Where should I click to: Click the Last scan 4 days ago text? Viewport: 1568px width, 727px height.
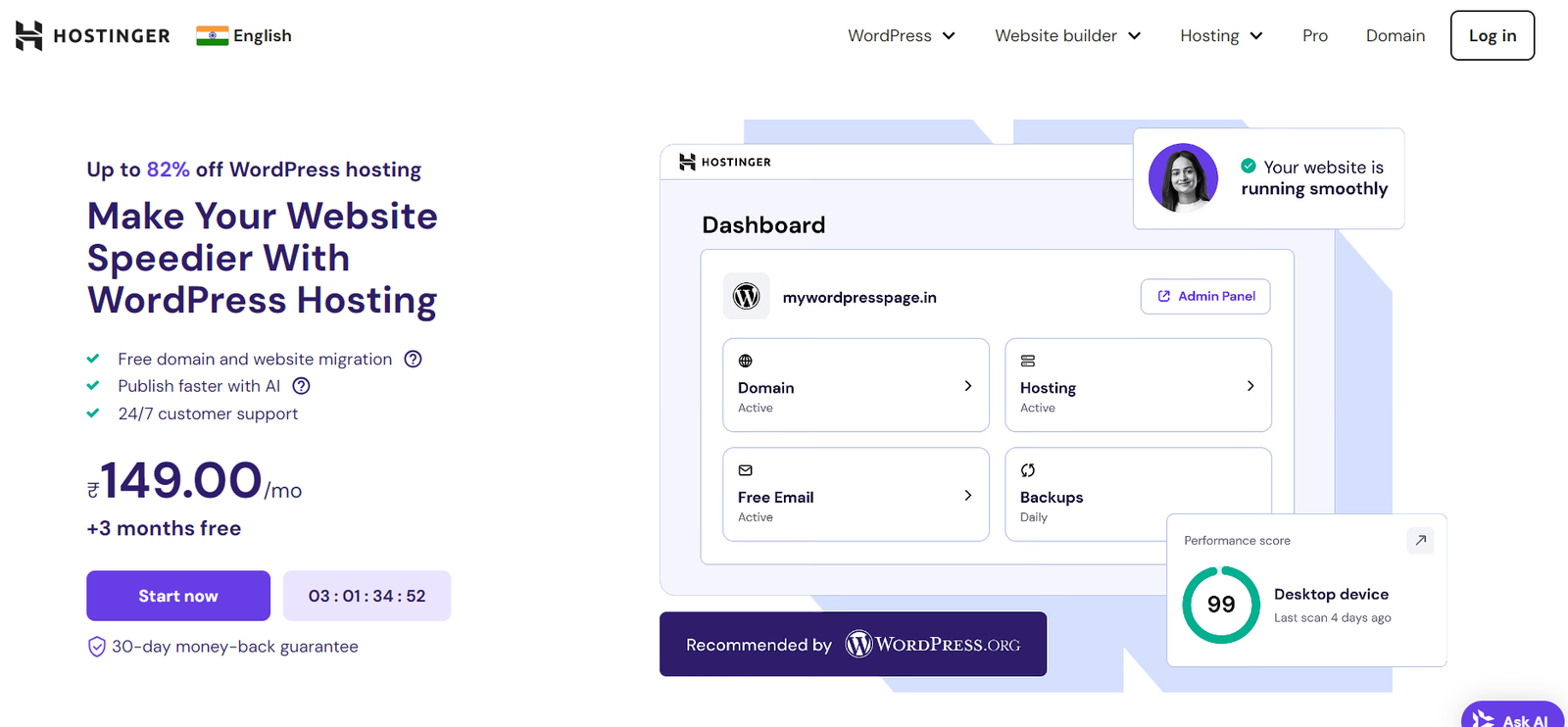click(1333, 618)
